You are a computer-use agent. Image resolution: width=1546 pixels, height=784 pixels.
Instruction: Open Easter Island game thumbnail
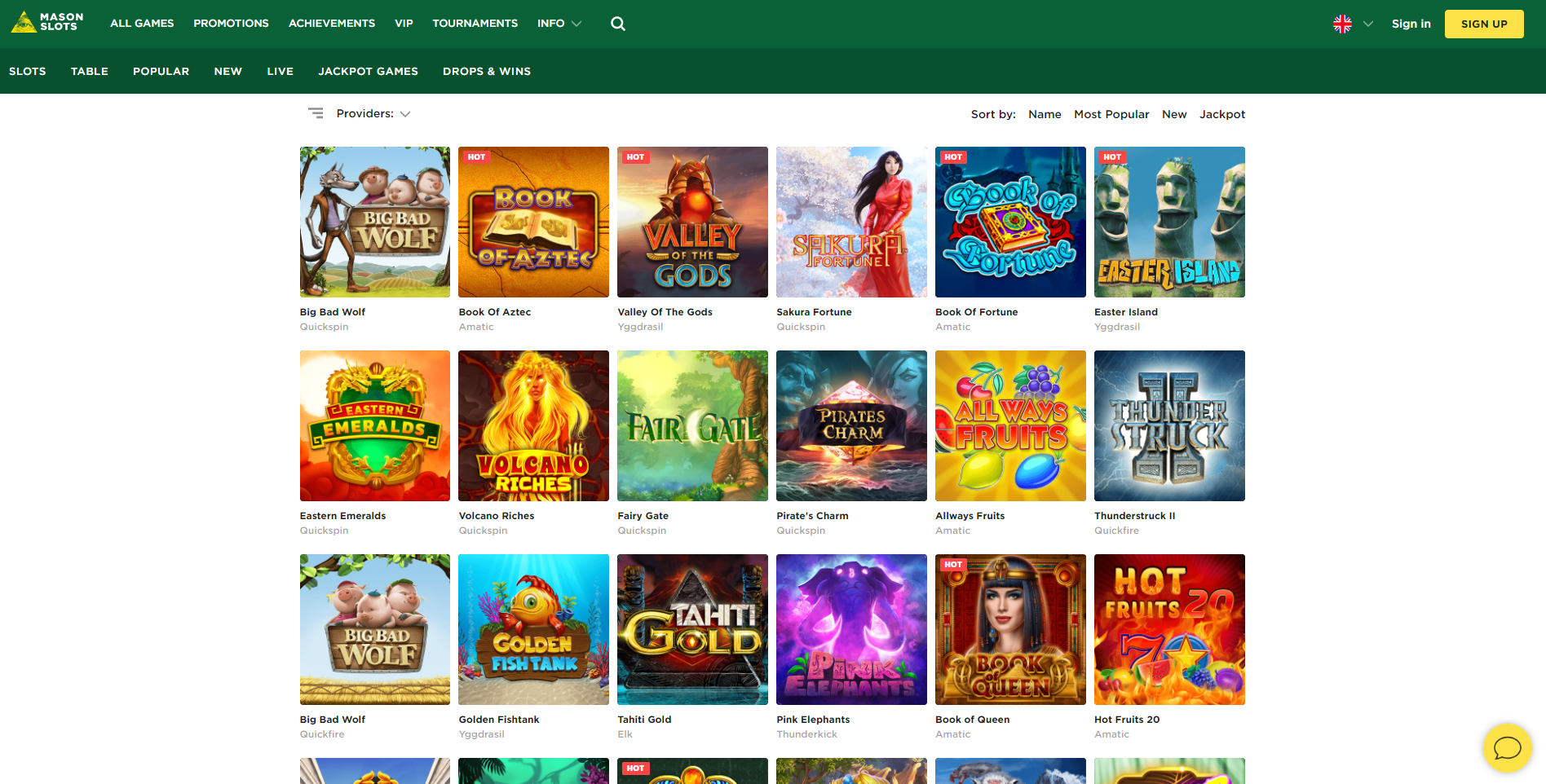click(x=1170, y=222)
